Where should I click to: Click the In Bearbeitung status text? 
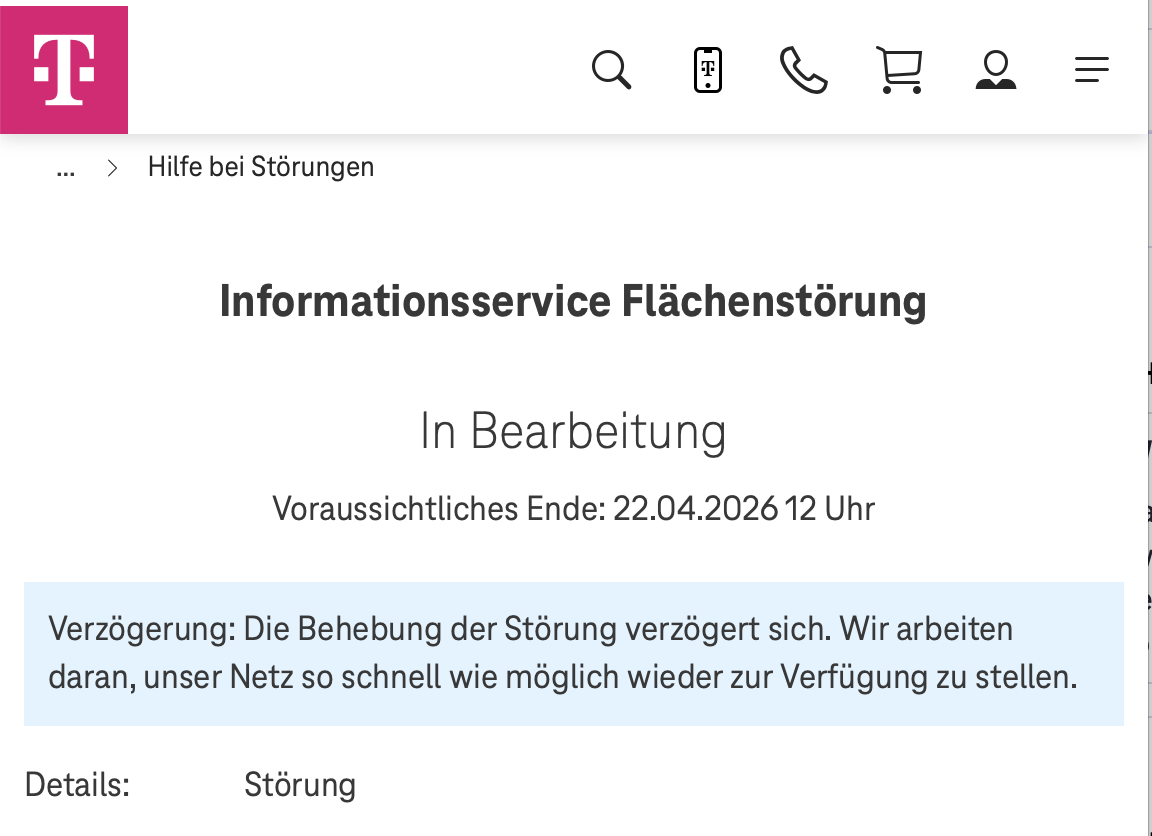[x=573, y=432]
